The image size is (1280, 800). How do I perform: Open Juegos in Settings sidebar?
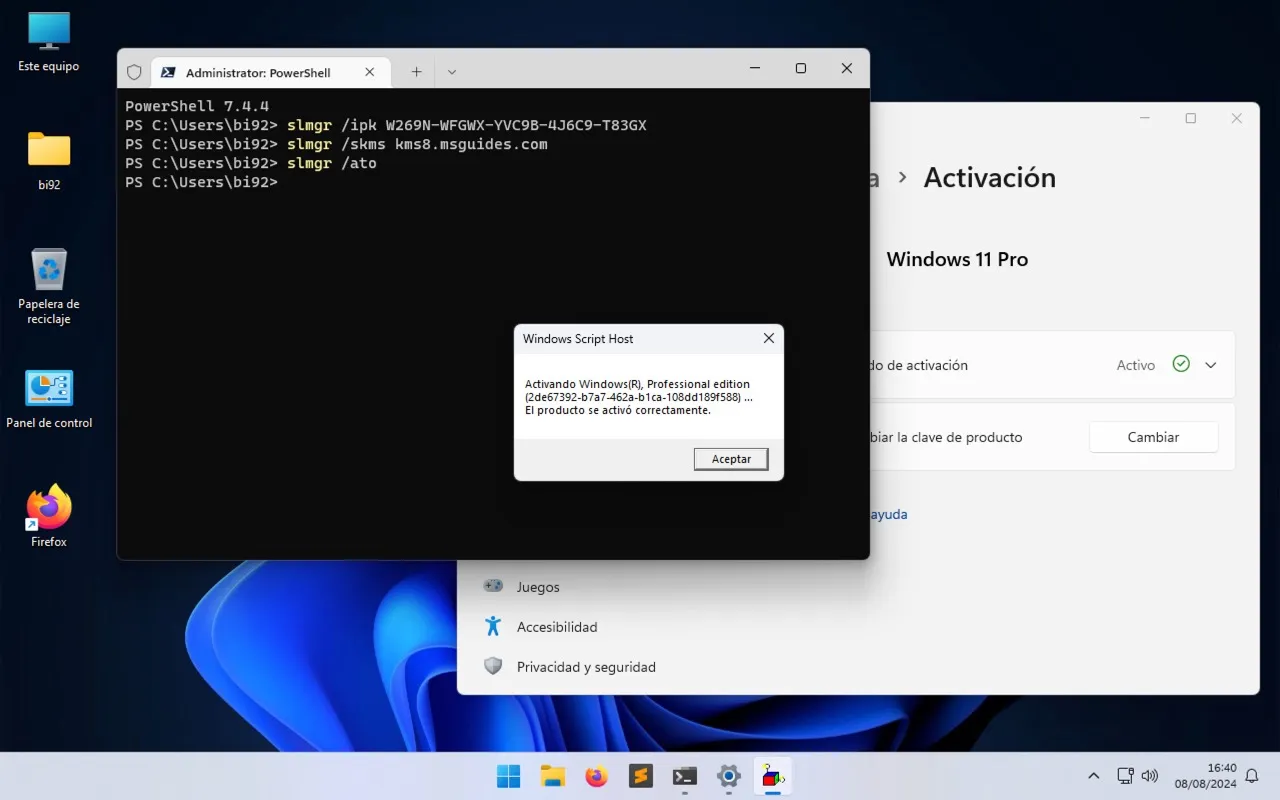pyautogui.click(x=538, y=587)
